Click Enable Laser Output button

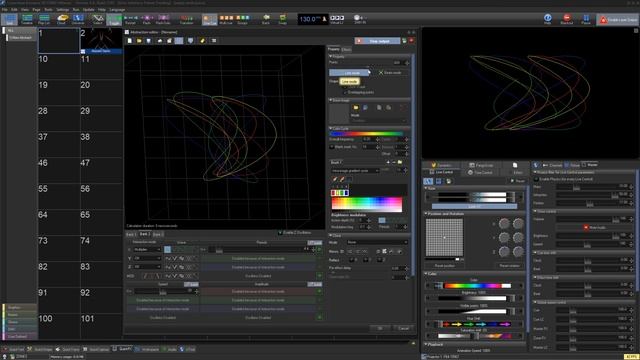[x=618, y=20]
